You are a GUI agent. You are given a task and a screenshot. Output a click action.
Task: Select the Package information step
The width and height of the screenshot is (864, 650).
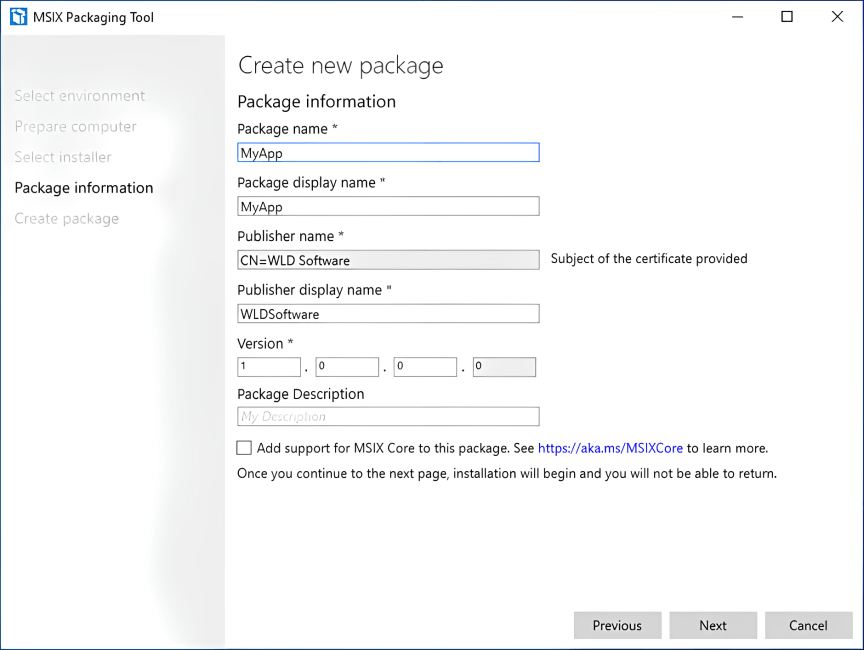click(84, 188)
